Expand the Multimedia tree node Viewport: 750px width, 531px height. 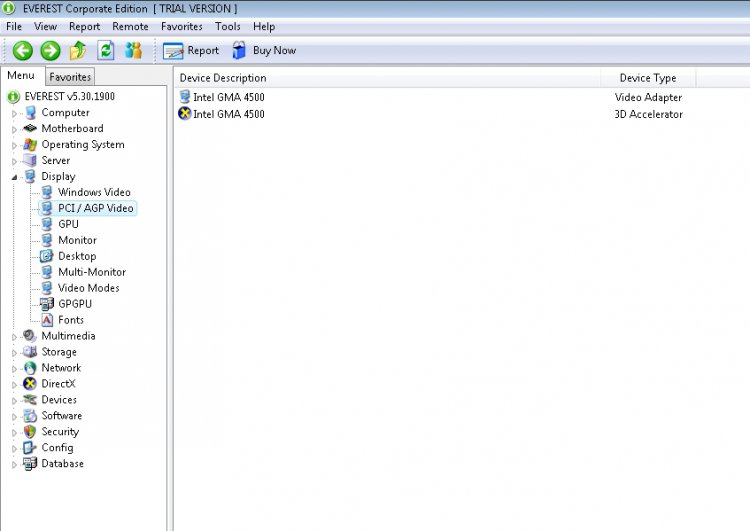[x=14, y=337]
